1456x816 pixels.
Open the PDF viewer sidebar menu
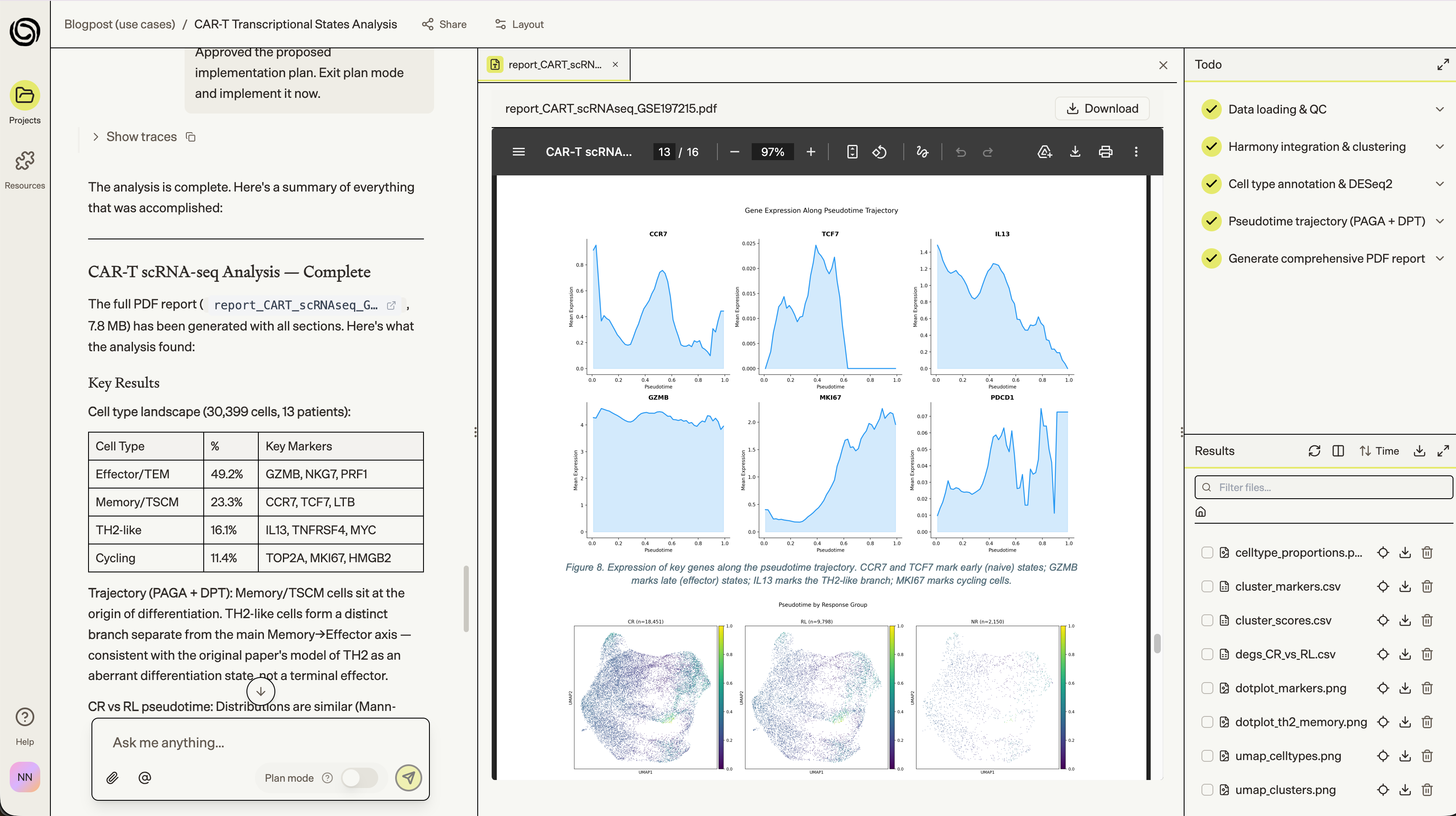pos(518,152)
